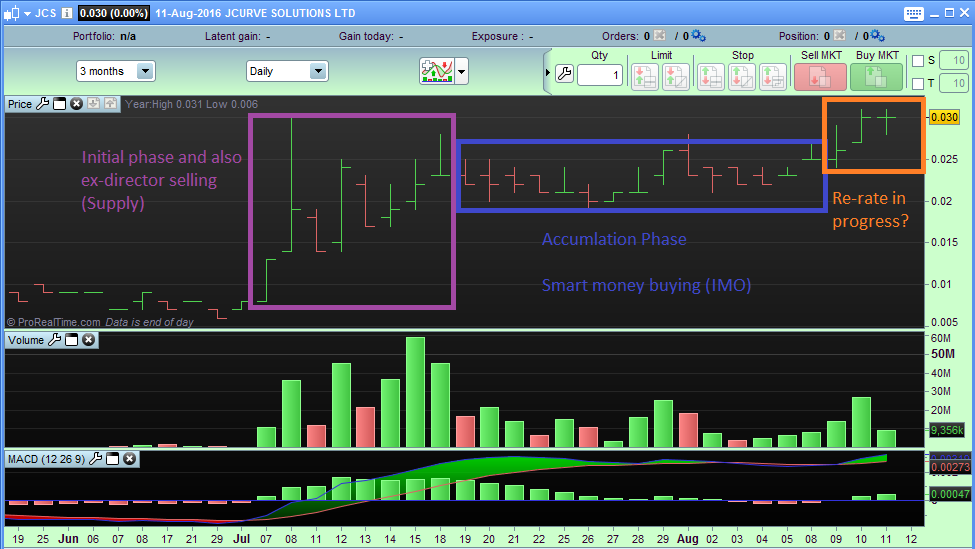Expand the indicator button's dropdown arrow
Viewport: 975px width, 549px height.
pos(461,72)
